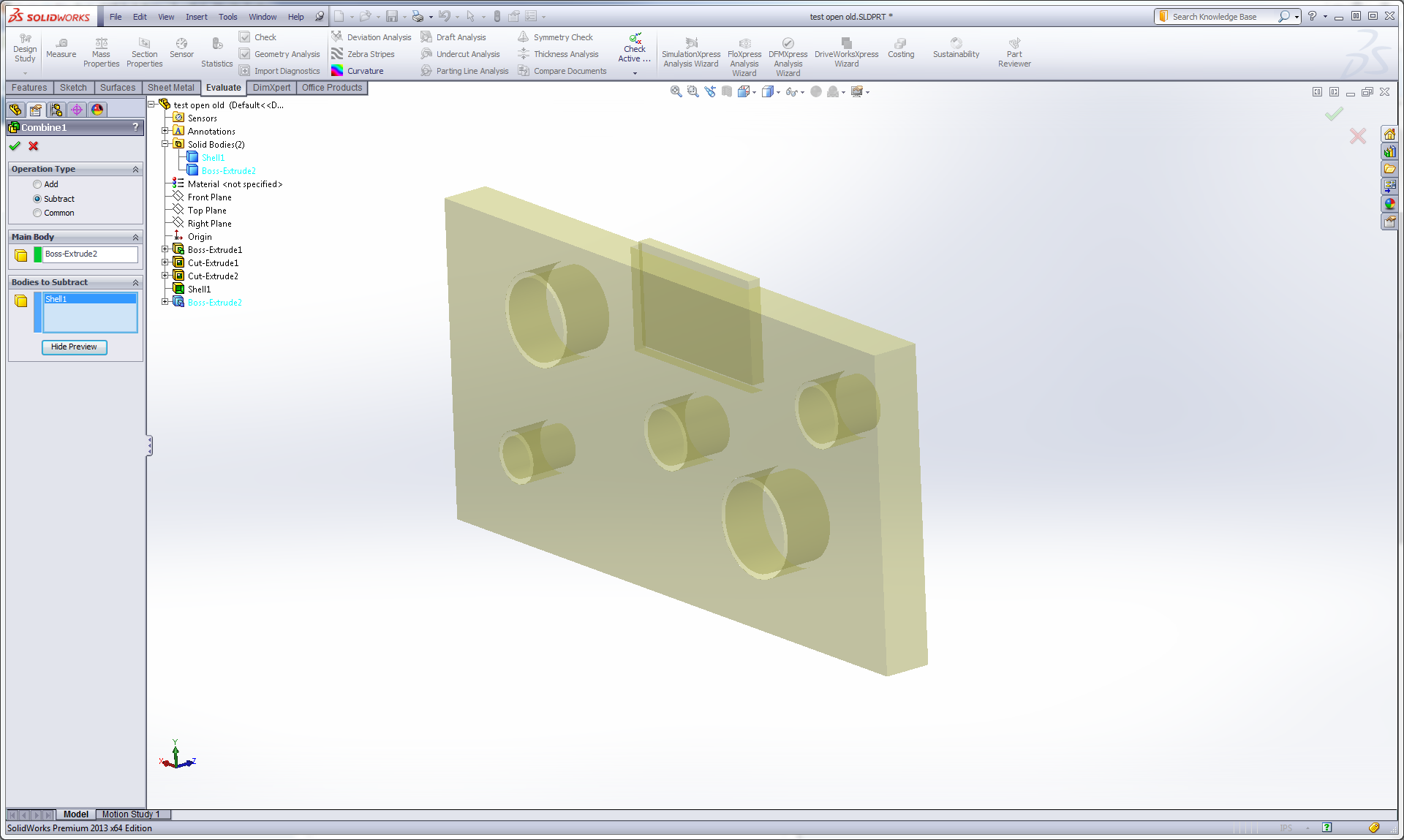The image size is (1404, 840).
Task: Click the Zoom to Fit icon
Action: [x=676, y=91]
